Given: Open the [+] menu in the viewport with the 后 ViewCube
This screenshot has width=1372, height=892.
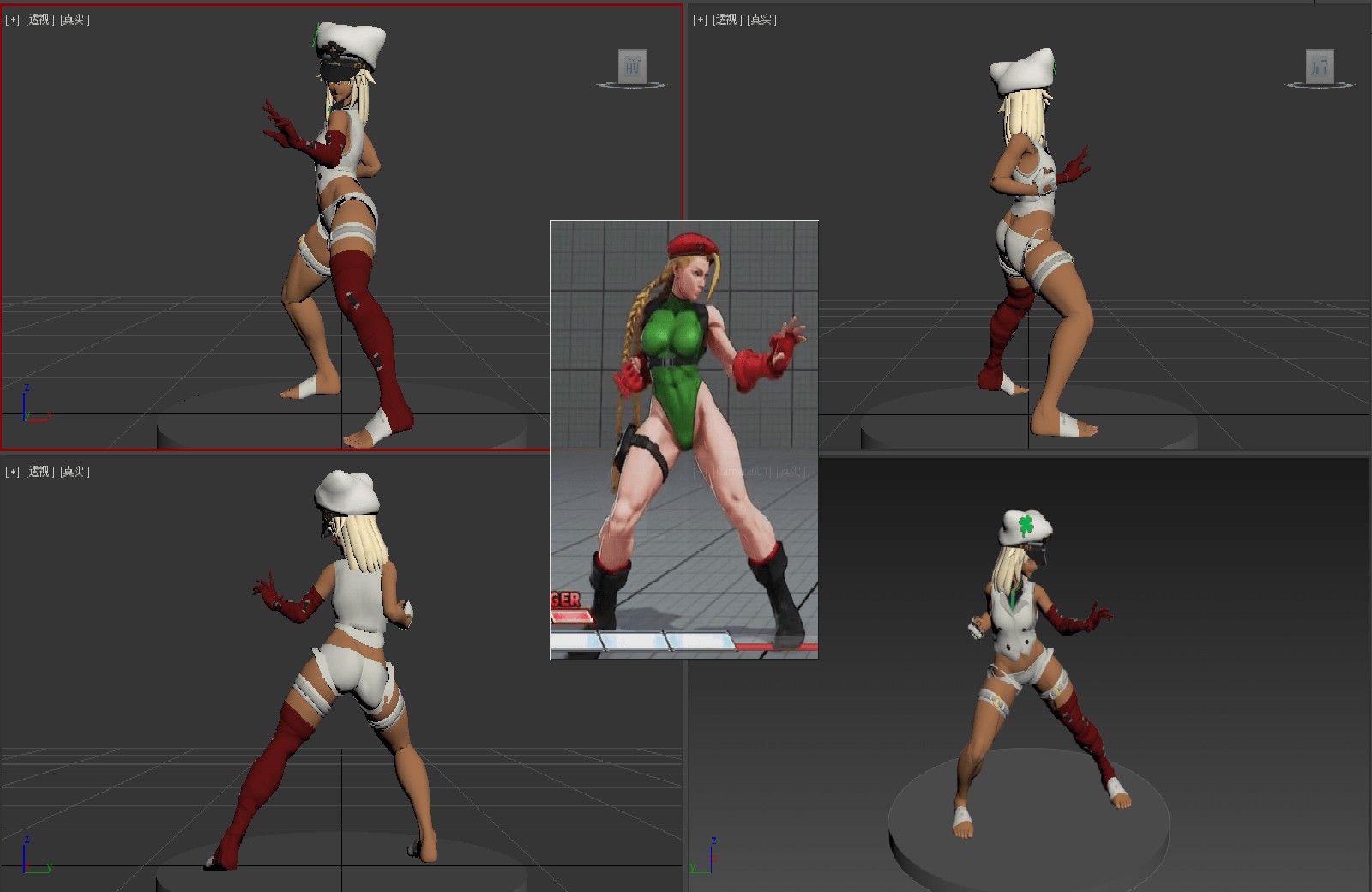Looking at the screenshot, I should (700, 20).
